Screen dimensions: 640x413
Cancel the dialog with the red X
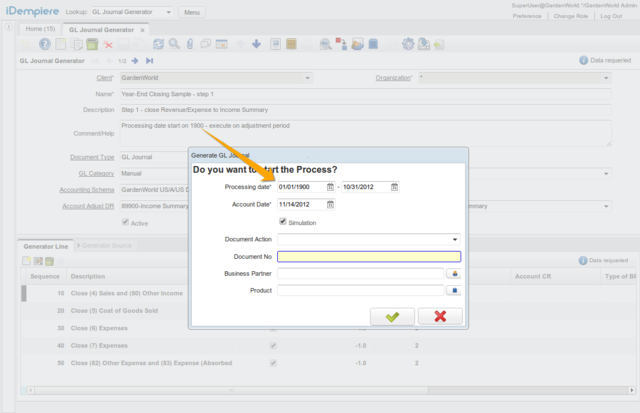[440, 316]
